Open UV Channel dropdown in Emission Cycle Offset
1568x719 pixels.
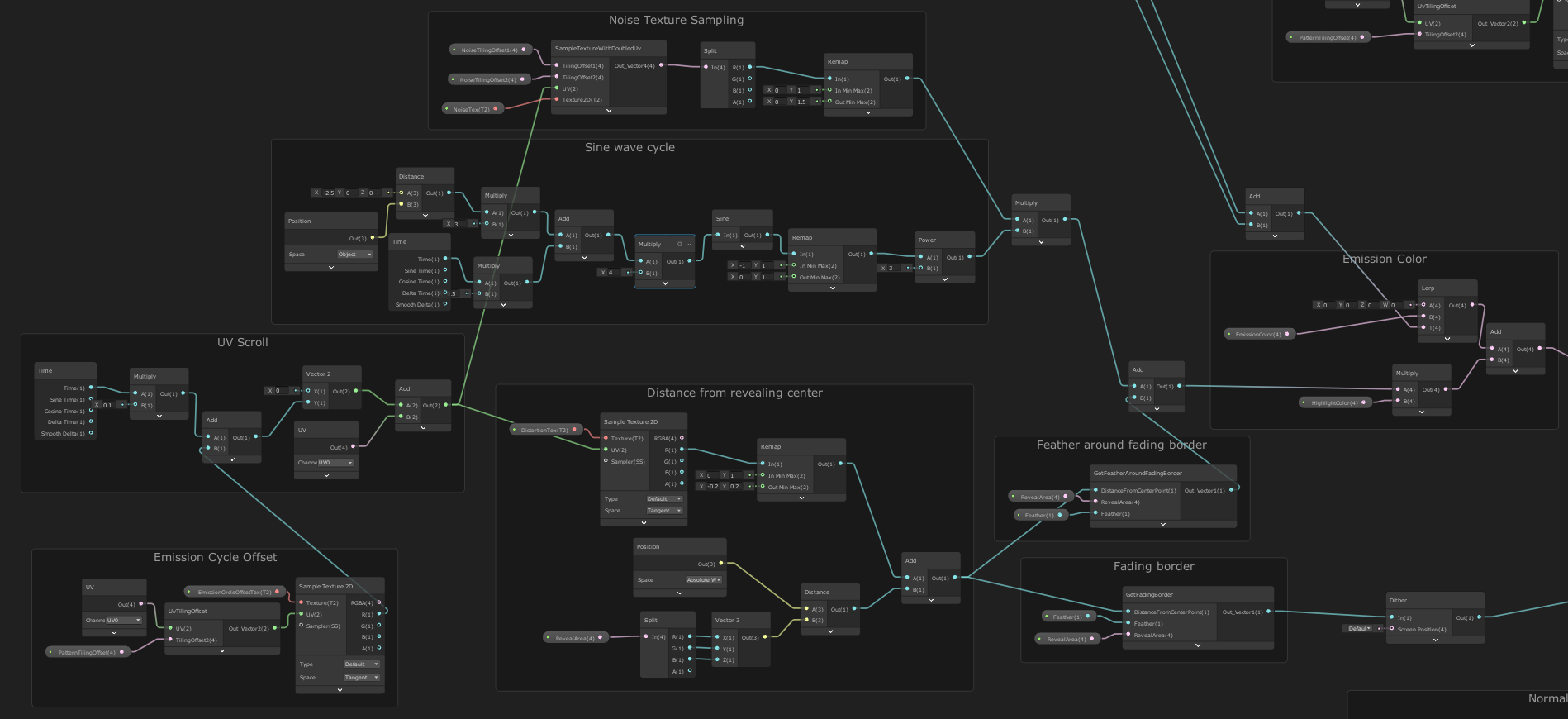(x=124, y=621)
